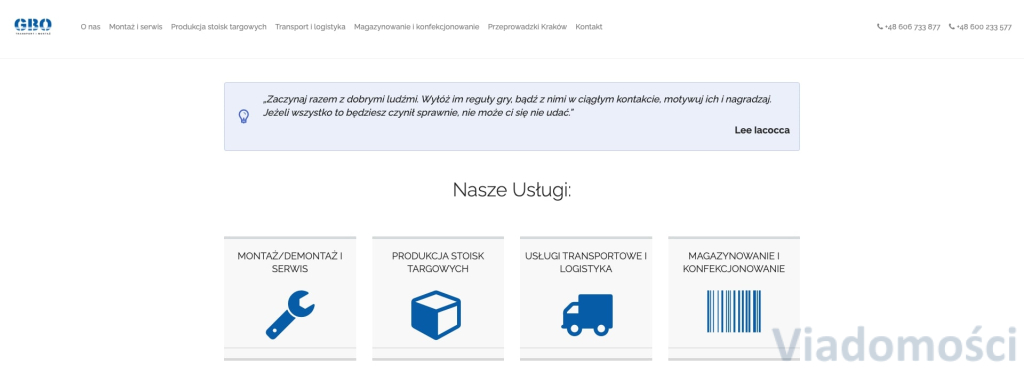Click the barcode icon under Magazynowanie i Konfekcjonowanie

[733, 312]
